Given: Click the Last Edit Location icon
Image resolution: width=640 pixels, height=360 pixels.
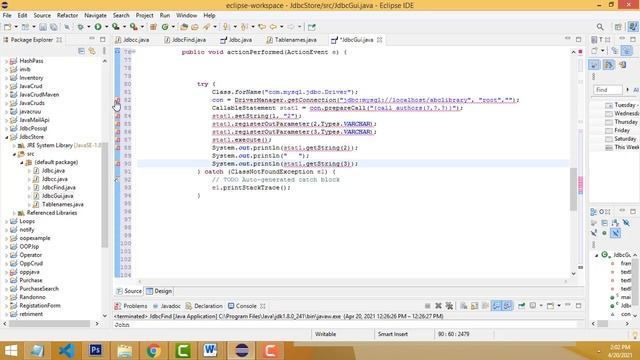Looking at the screenshot, I should (262, 27).
